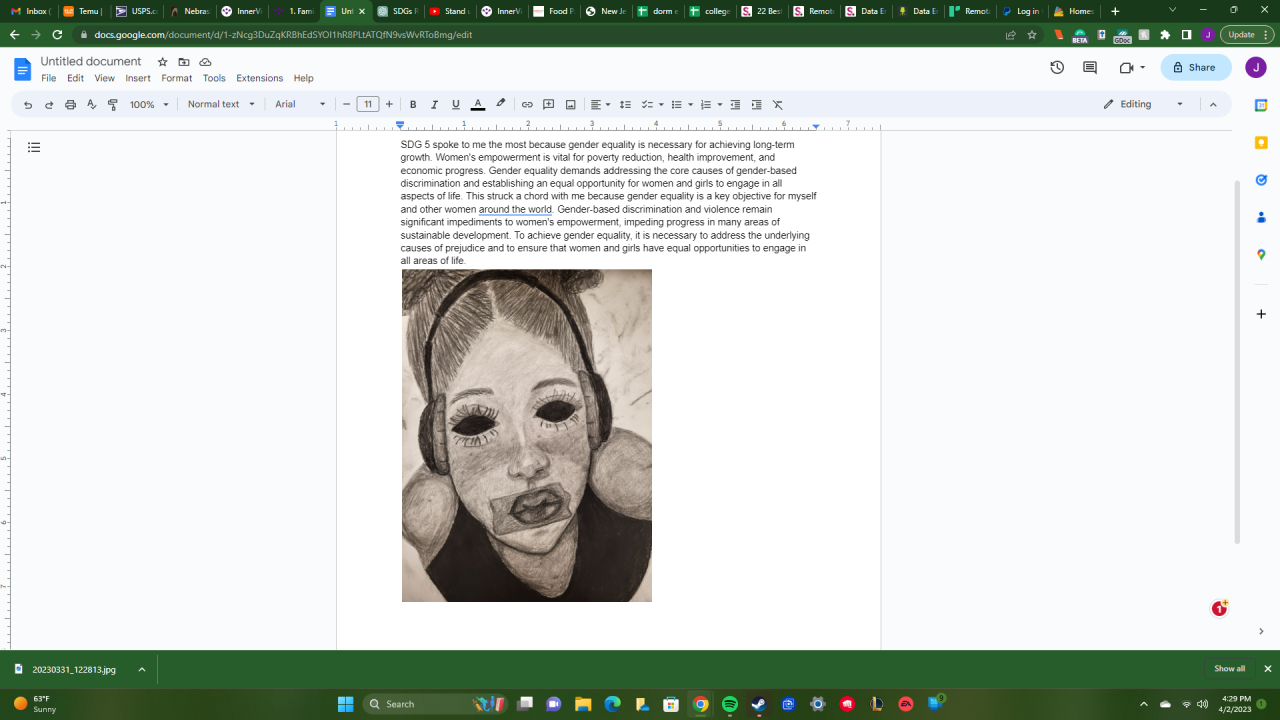Open the Extensions menu

(259, 78)
